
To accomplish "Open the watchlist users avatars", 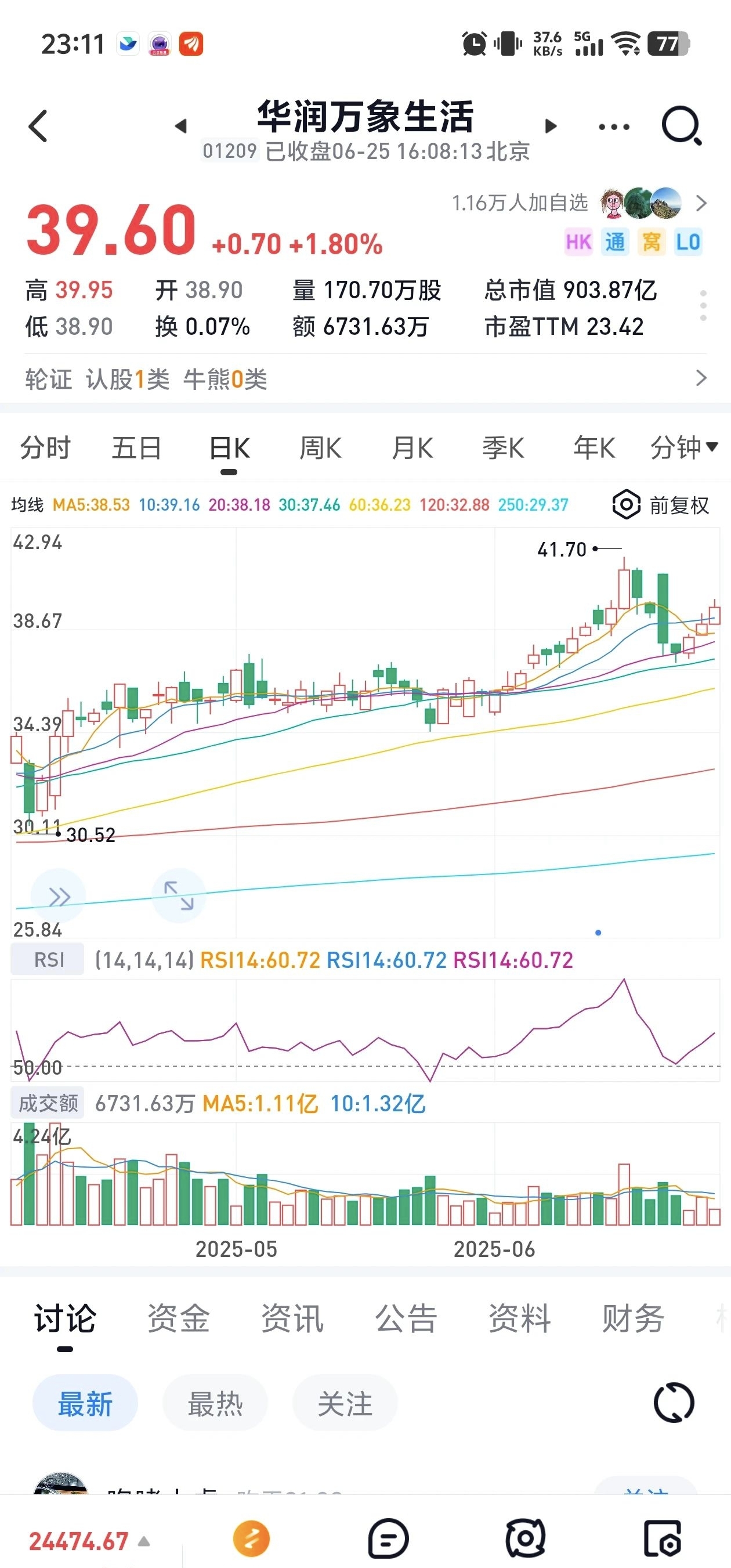I will click(x=640, y=203).
